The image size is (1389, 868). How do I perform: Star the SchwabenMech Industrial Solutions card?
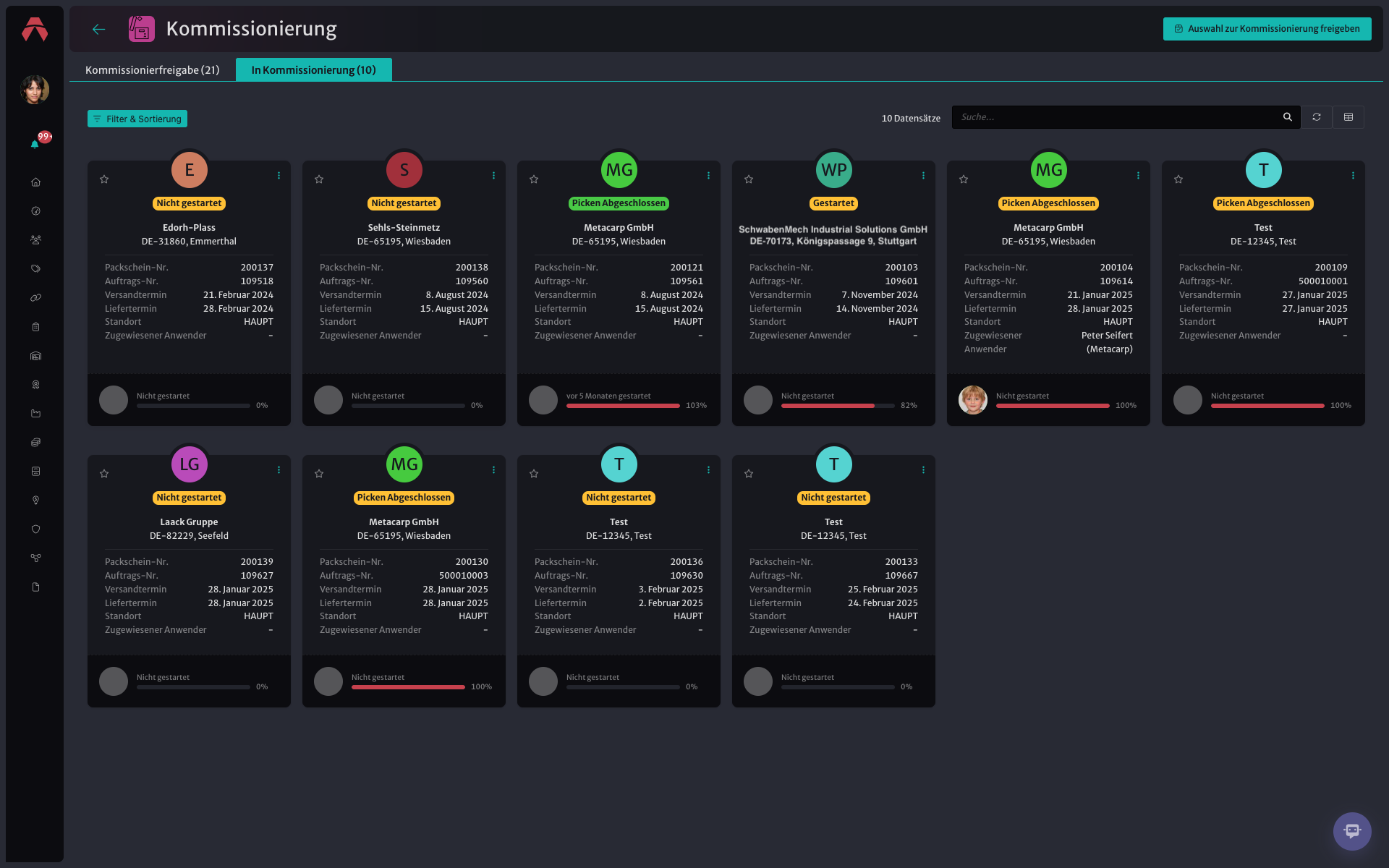[x=749, y=179]
